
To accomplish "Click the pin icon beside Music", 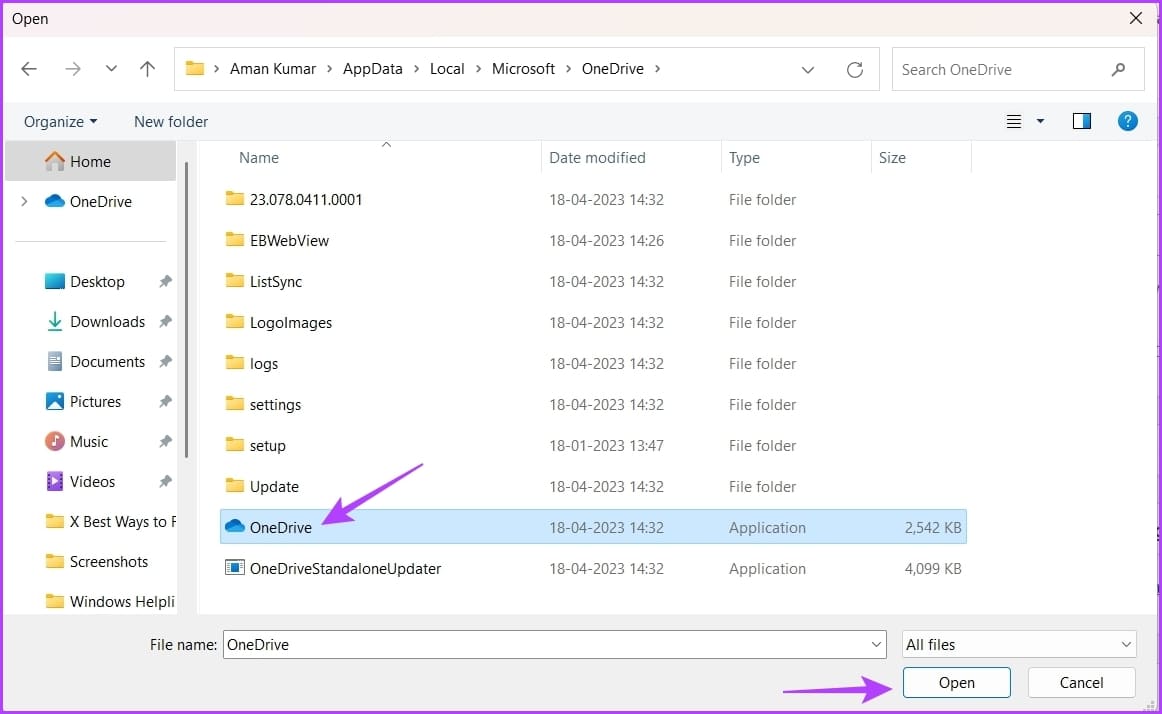I will 165,441.
